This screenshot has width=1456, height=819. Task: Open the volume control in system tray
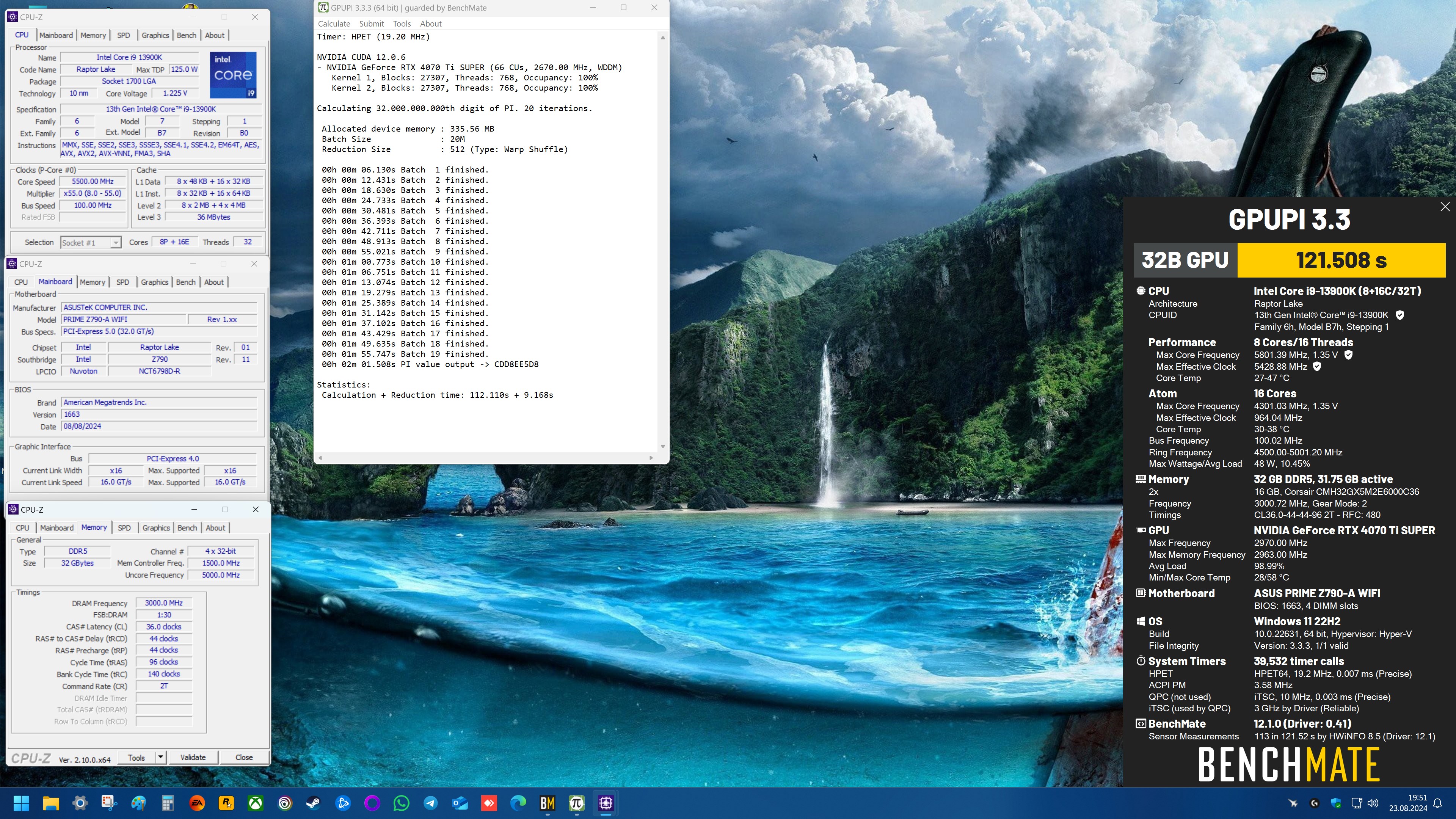pyautogui.click(x=1373, y=803)
